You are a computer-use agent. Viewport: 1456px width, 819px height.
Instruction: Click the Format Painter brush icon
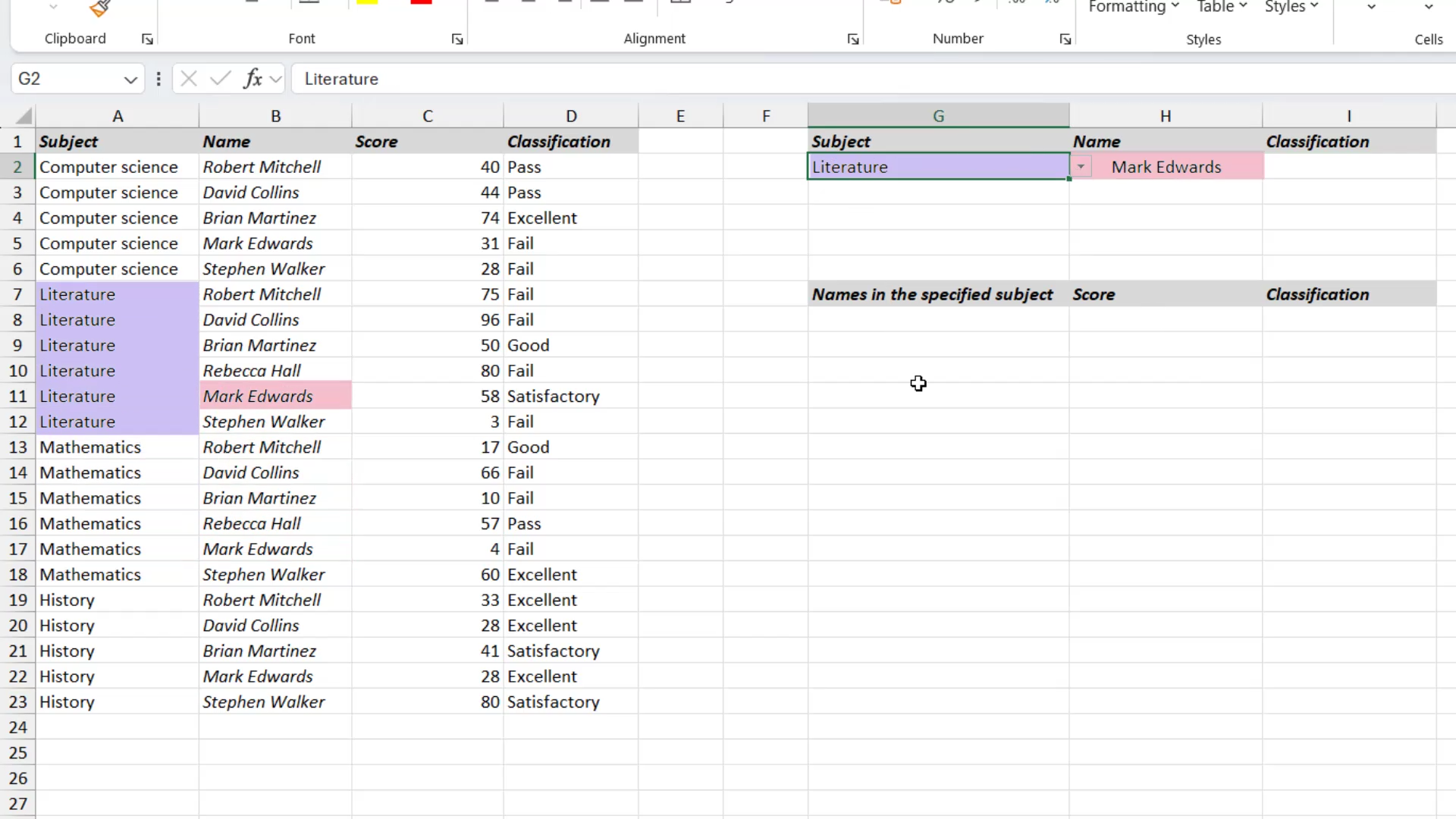coord(99,8)
